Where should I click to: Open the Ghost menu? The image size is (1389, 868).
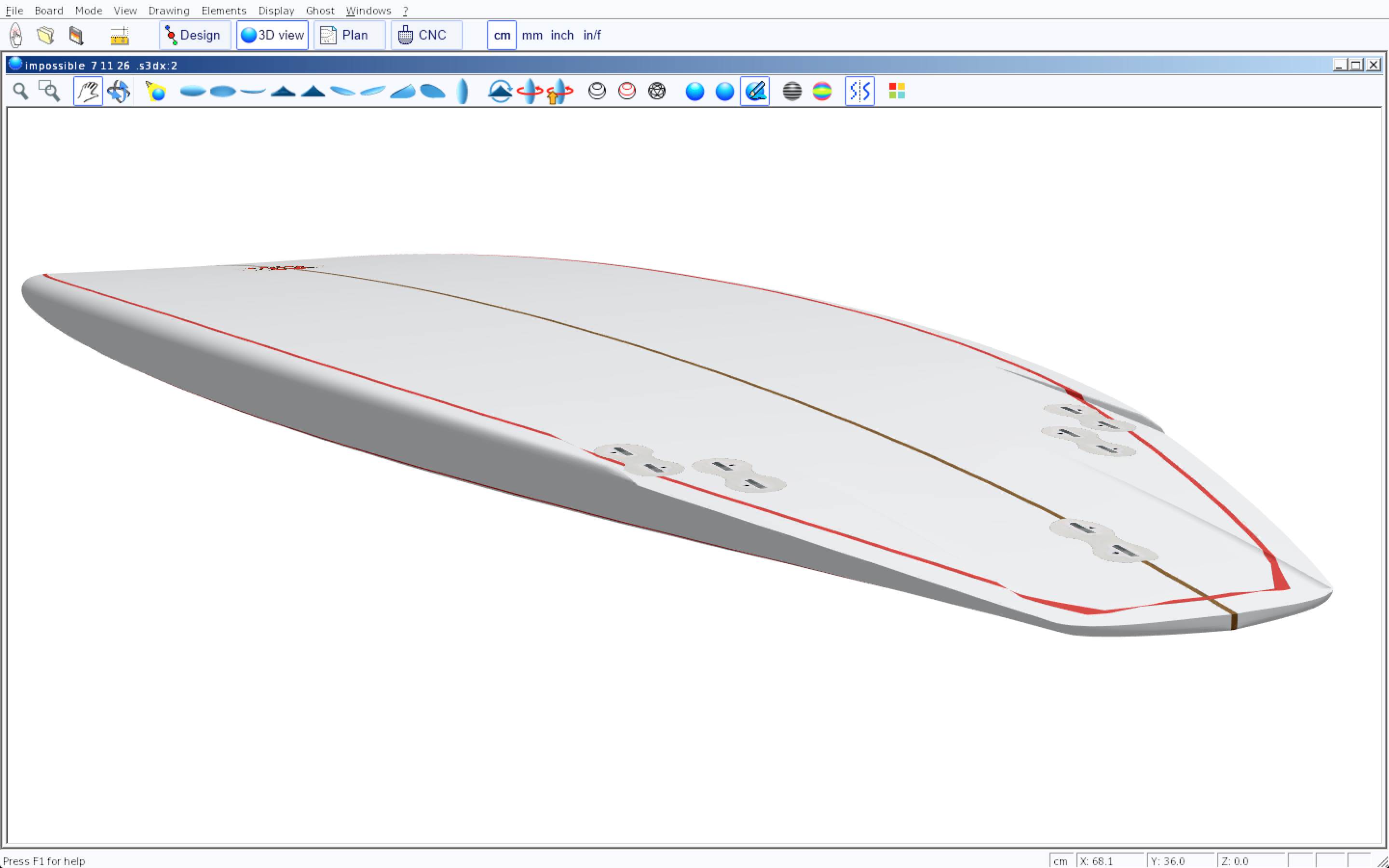point(320,10)
